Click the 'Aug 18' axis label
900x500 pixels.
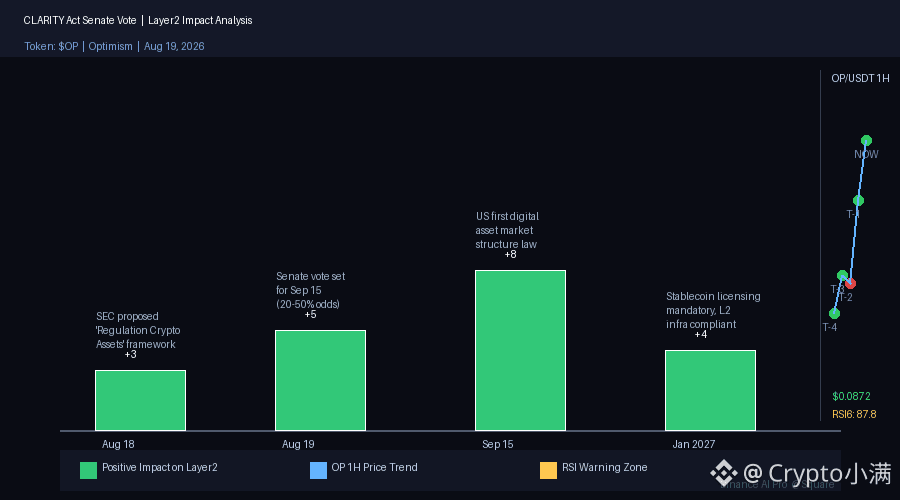(x=118, y=444)
